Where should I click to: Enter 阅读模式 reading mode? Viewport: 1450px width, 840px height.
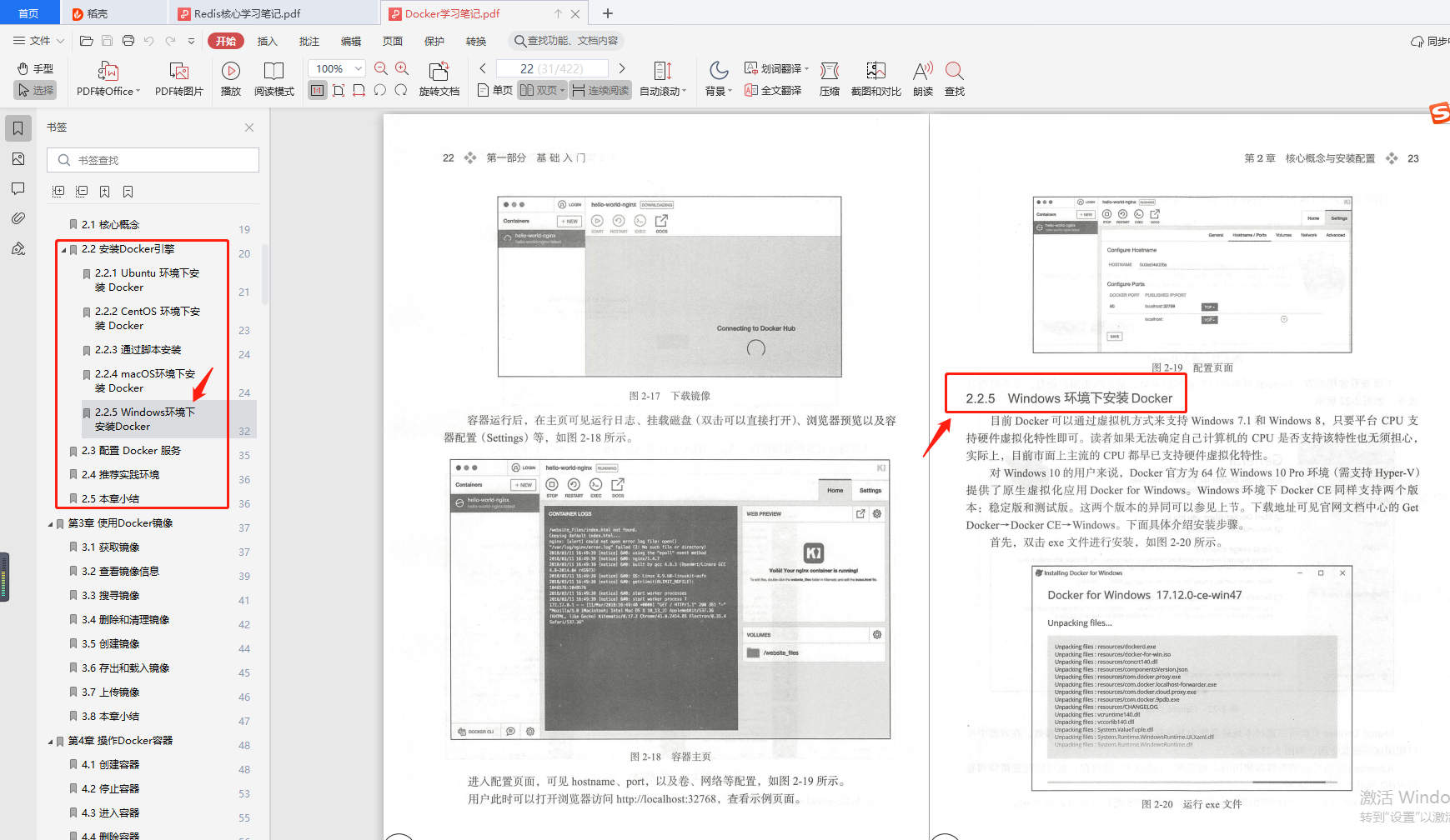tap(274, 79)
